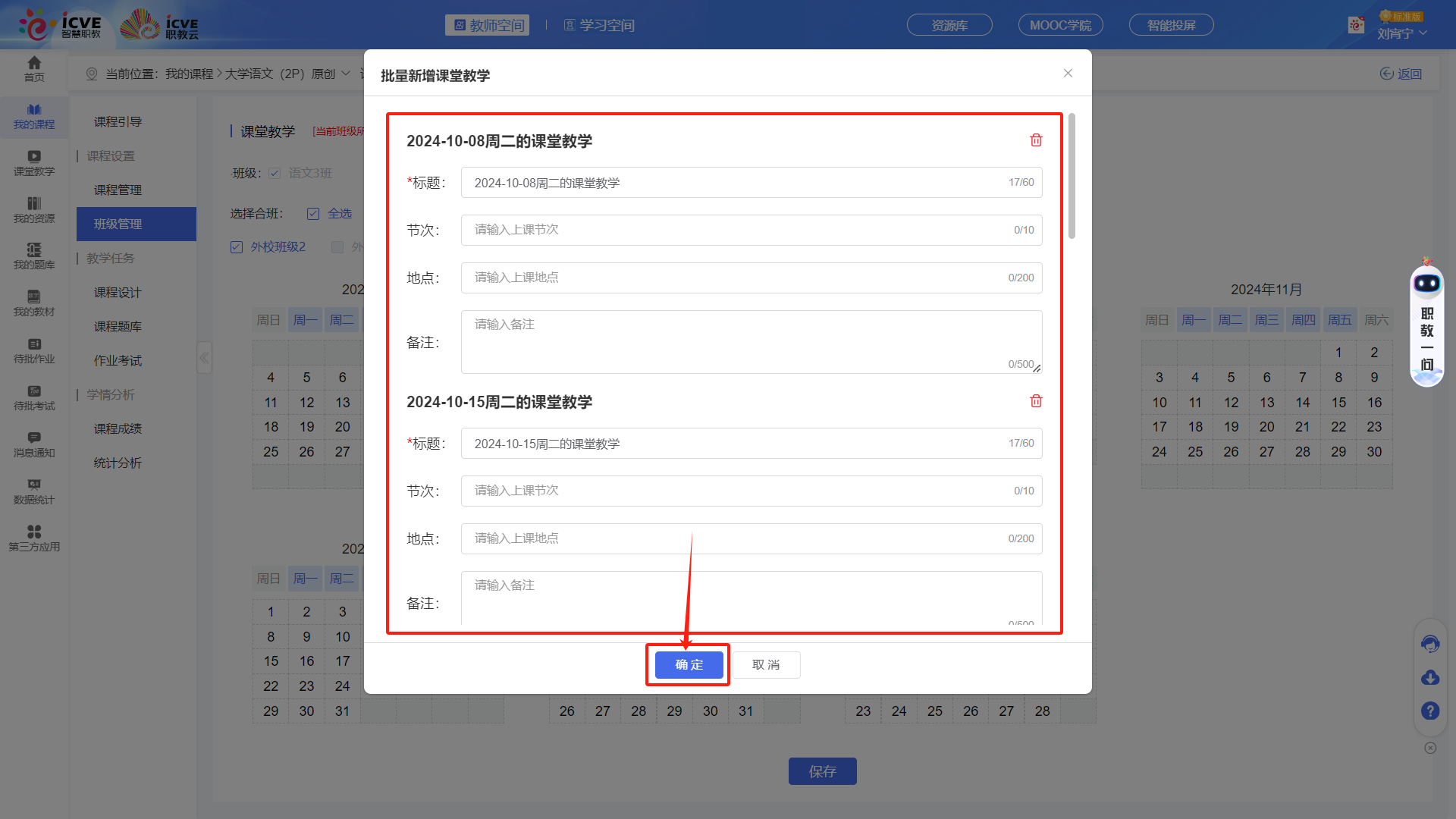Screen dimensions: 1456x819
Task: Collapse the left panel with the chevron
Action: point(204,357)
